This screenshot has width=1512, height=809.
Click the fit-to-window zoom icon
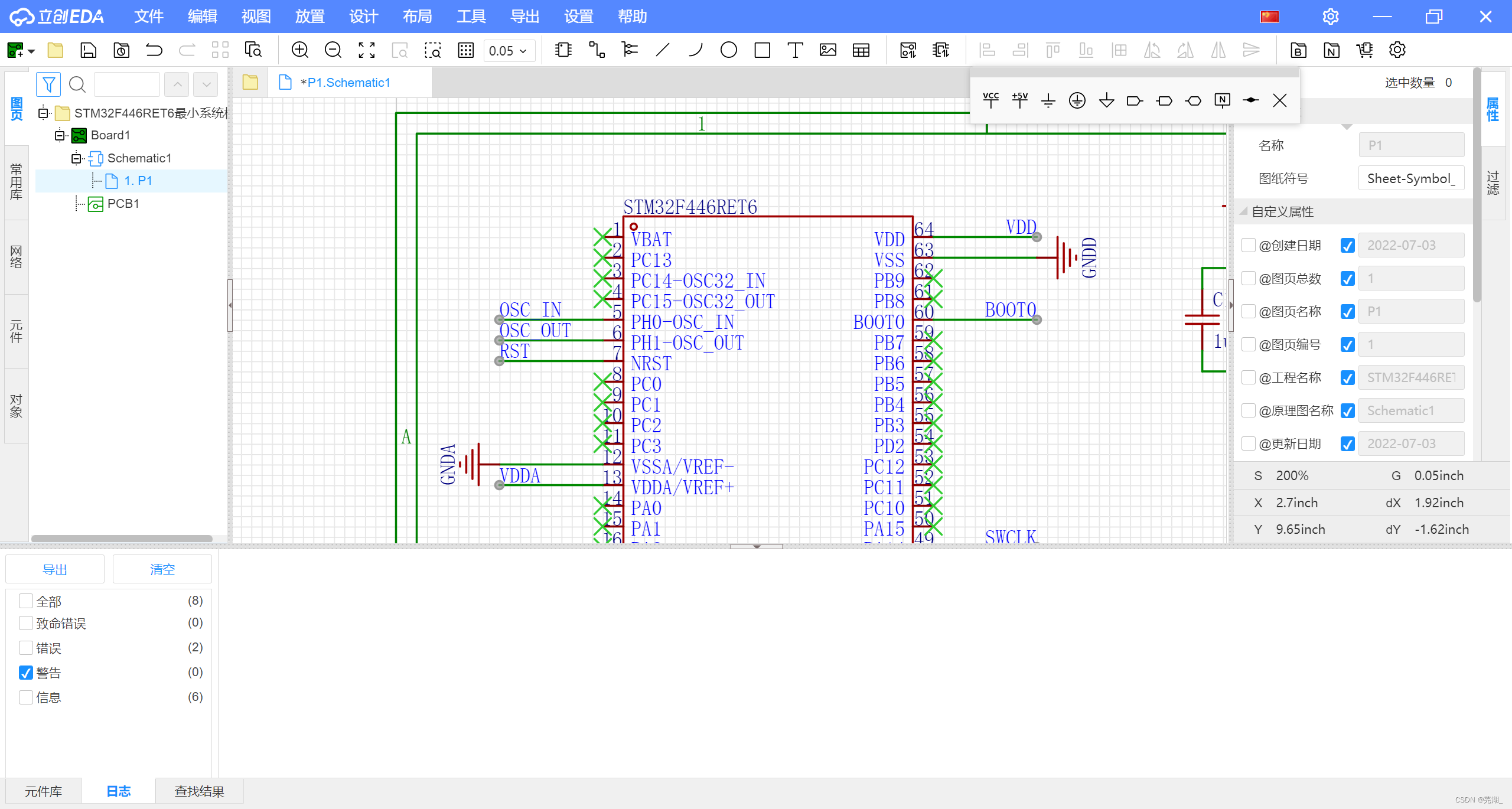pyautogui.click(x=366, y=50)
